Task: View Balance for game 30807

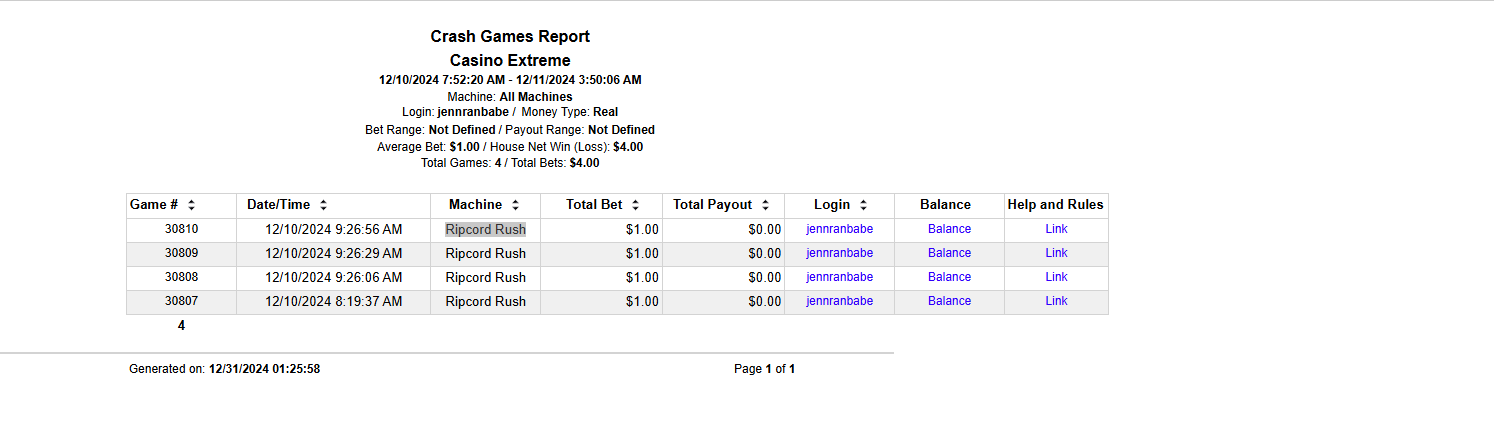Action: [x=949, y=301]
